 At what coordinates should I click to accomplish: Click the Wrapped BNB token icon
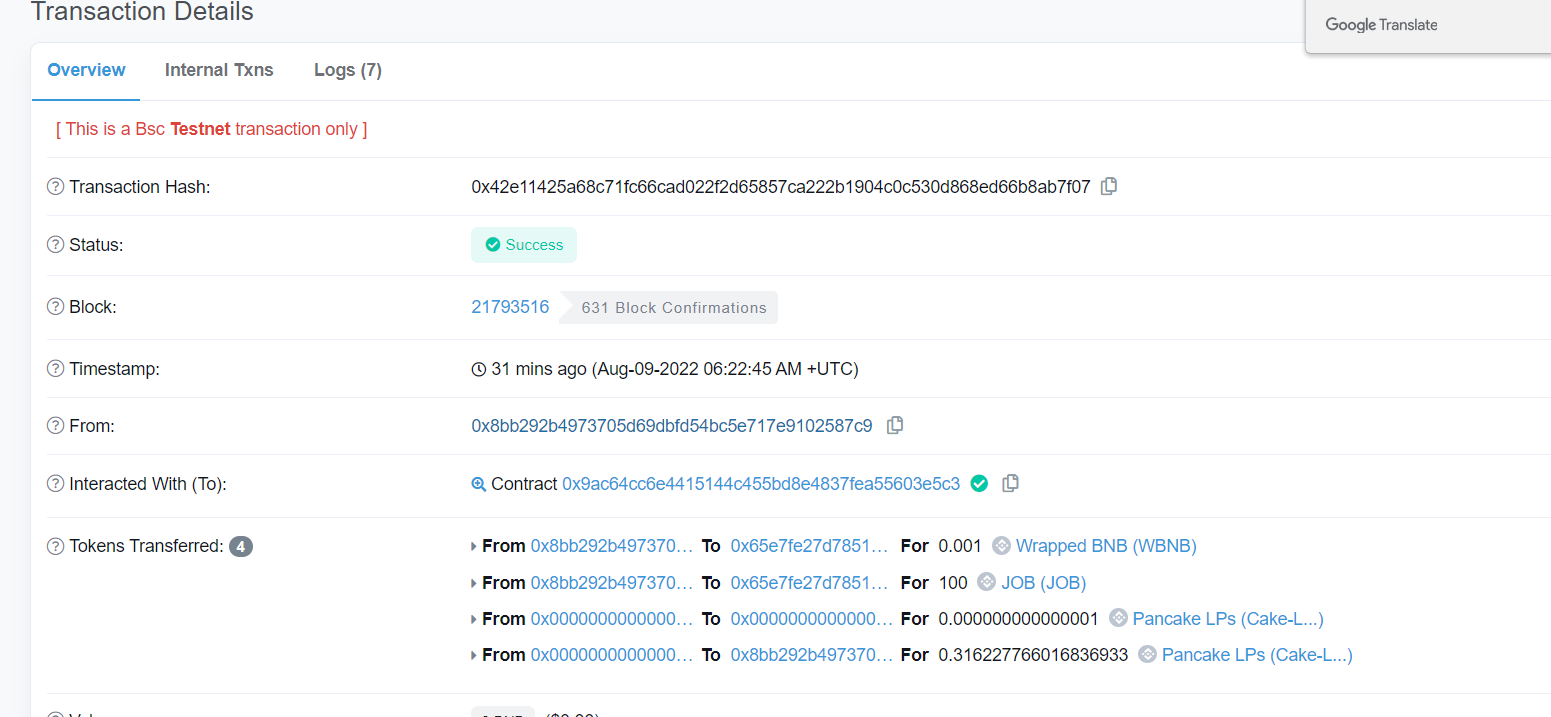click(x=1001, y=546)
